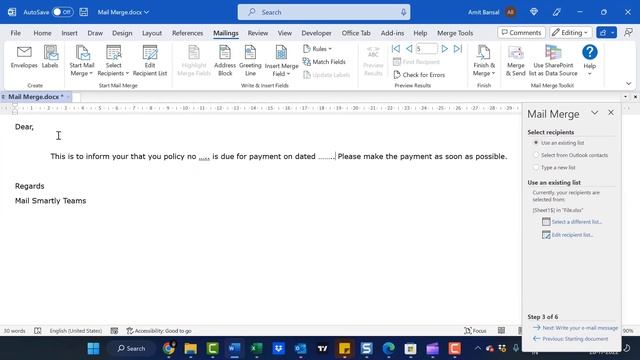Click the Microsoft Premium diamond icon

534,12
